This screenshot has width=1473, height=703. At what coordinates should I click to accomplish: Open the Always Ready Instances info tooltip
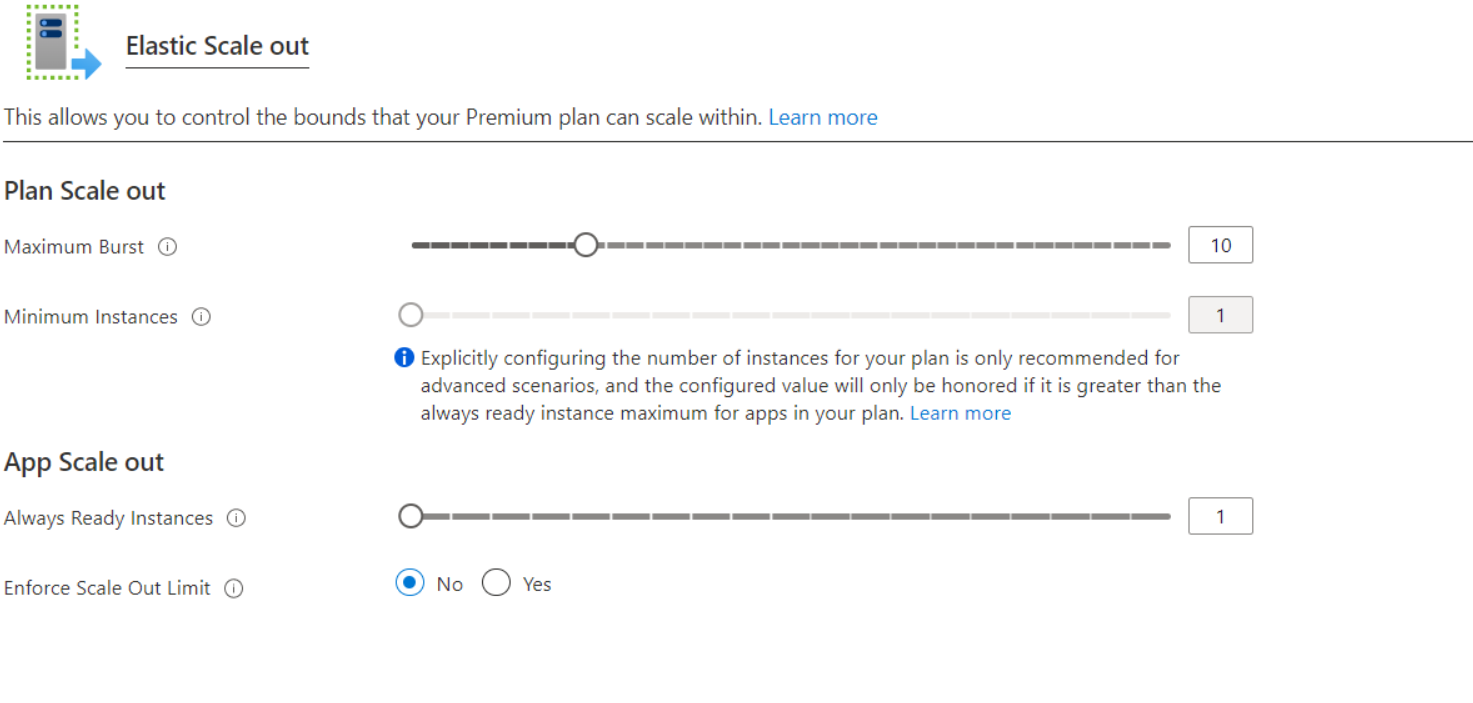pos(236,518)
